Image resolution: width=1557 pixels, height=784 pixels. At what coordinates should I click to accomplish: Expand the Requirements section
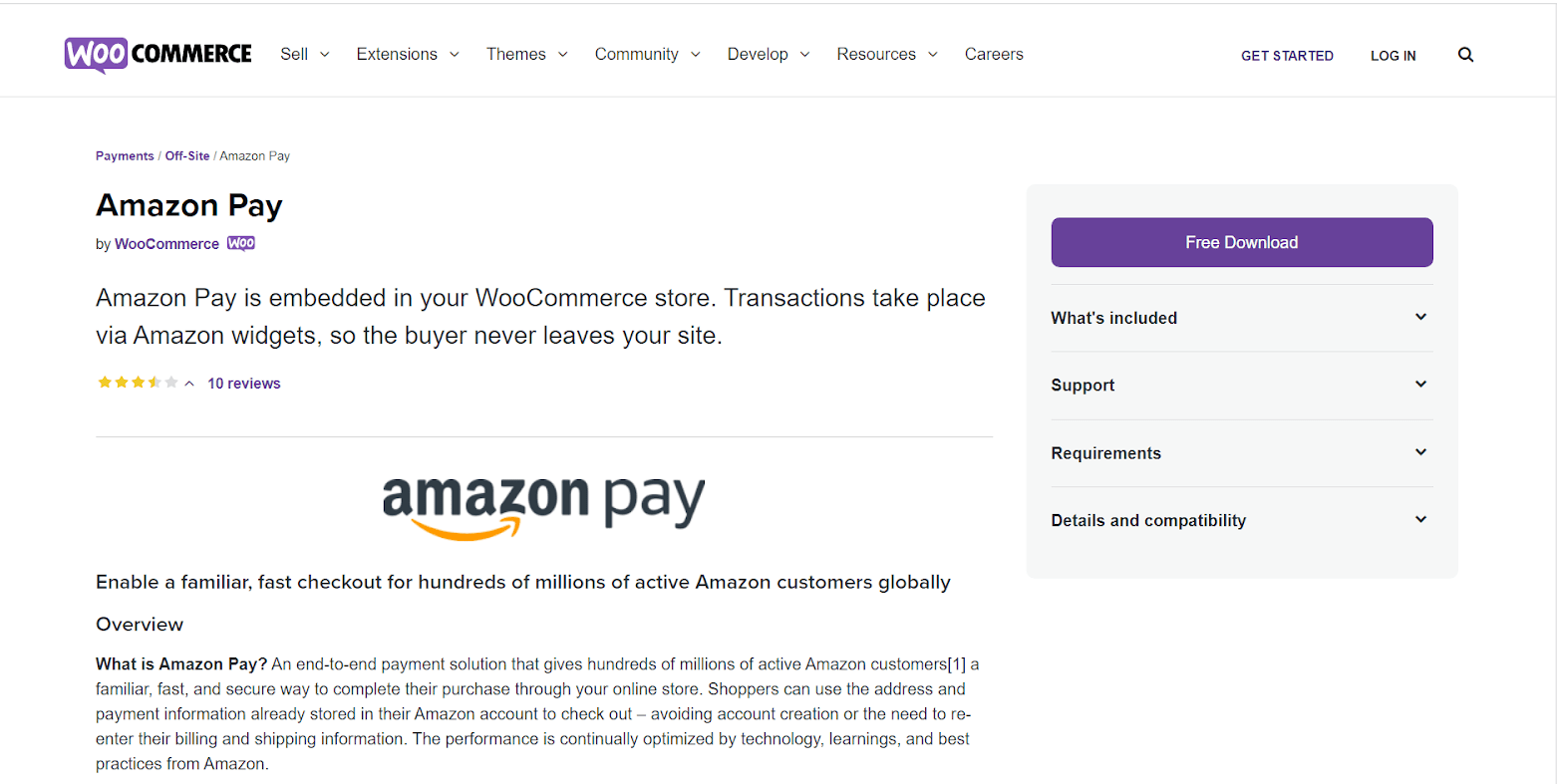point(1241,453)
